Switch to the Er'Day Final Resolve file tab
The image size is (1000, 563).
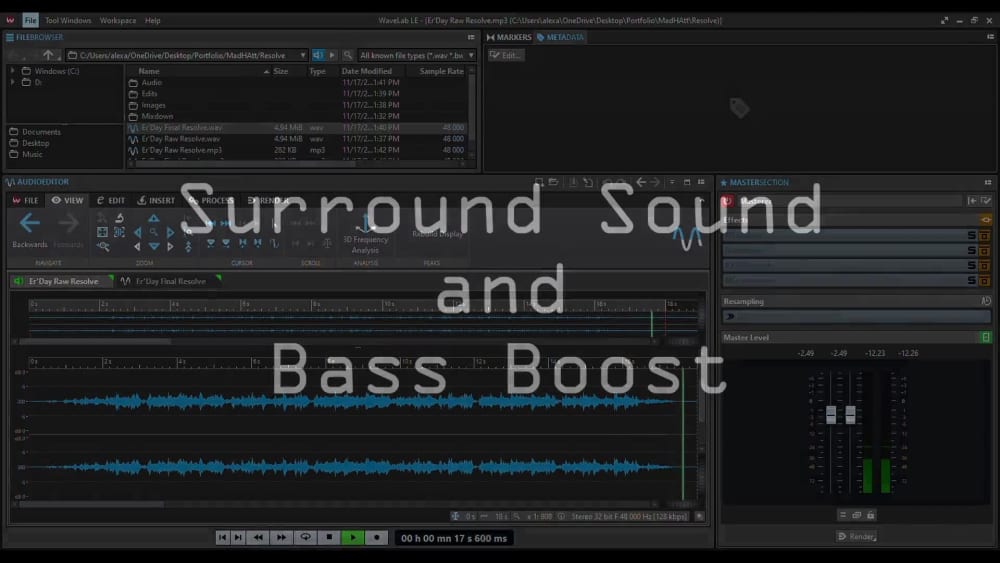click(170, 281)
